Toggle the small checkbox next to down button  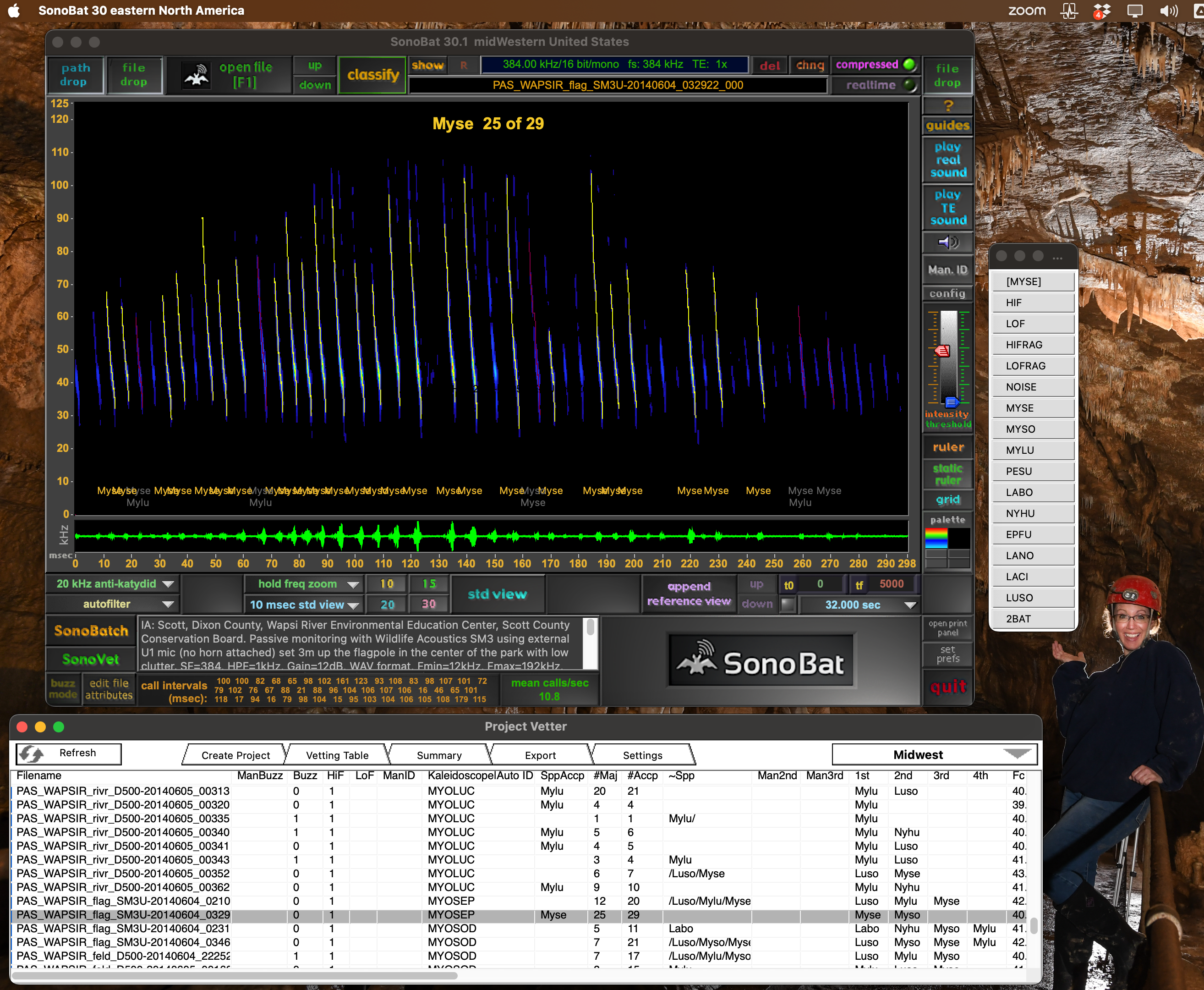coord(787,605)
